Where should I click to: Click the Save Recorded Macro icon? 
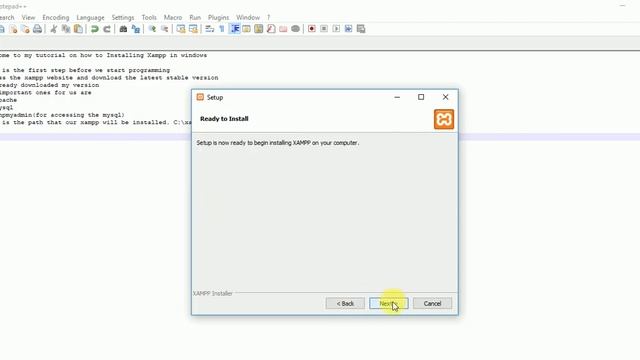(x=361, y=29)
